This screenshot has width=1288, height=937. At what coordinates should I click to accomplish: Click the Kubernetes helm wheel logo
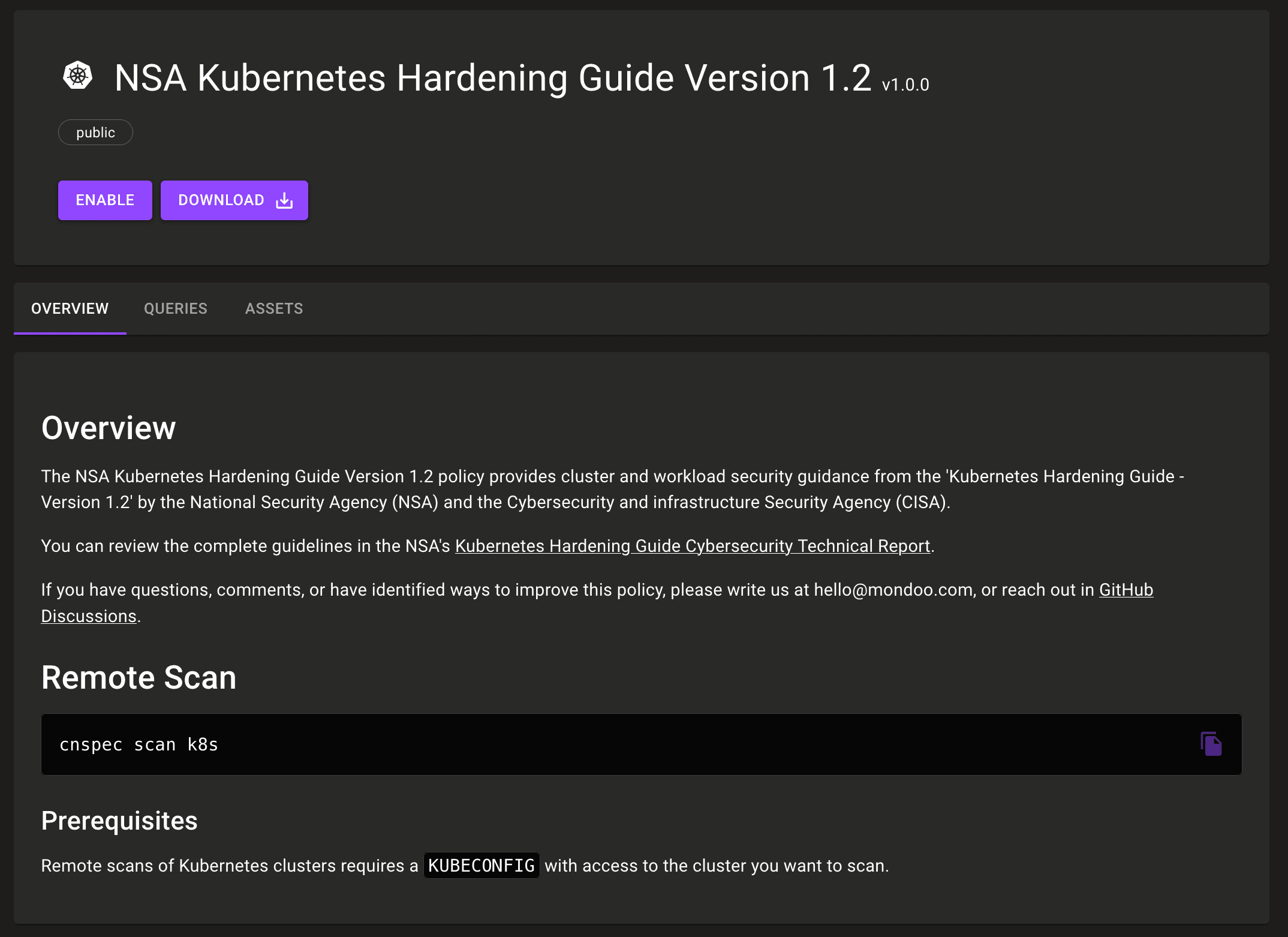(x=78, y=76)
